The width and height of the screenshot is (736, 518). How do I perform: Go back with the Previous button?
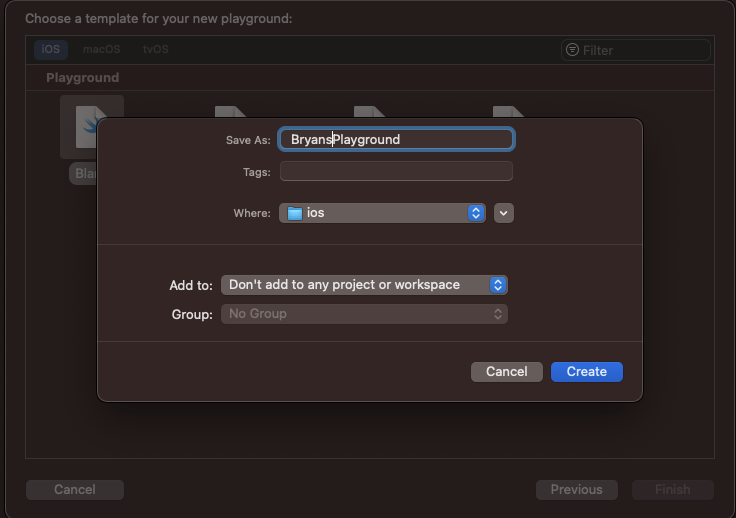tap(576, 489)
